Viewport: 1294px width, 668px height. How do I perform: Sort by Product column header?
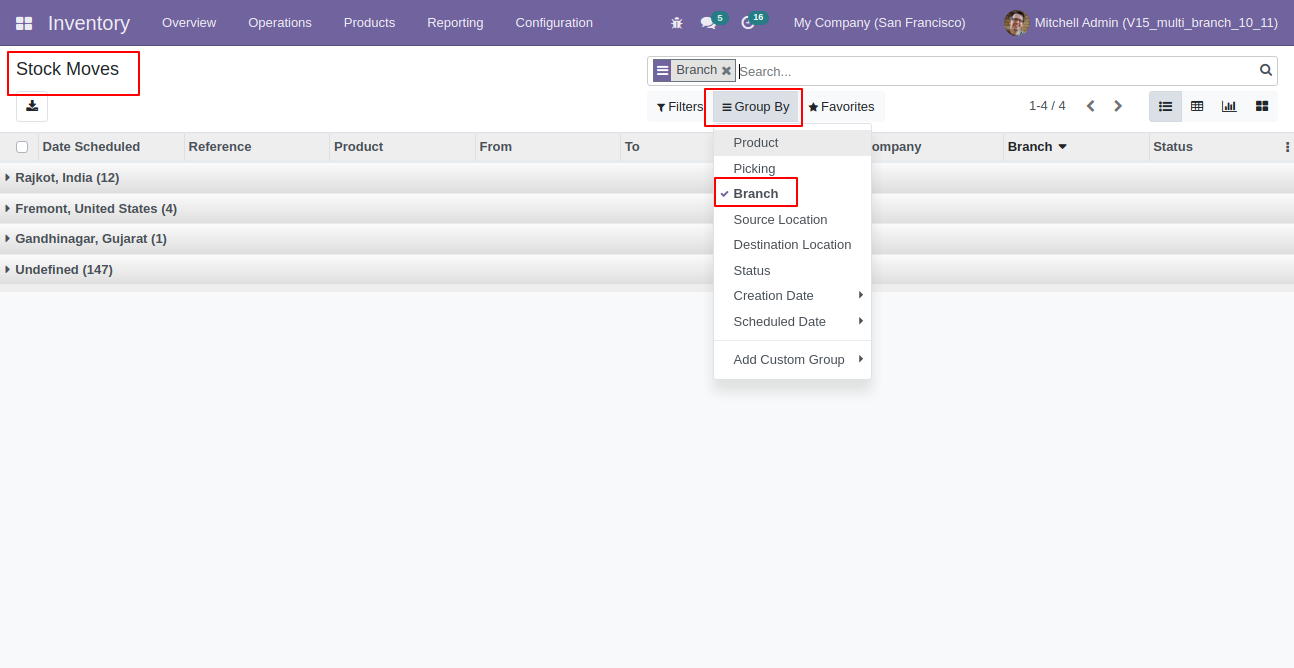[402, 147]
